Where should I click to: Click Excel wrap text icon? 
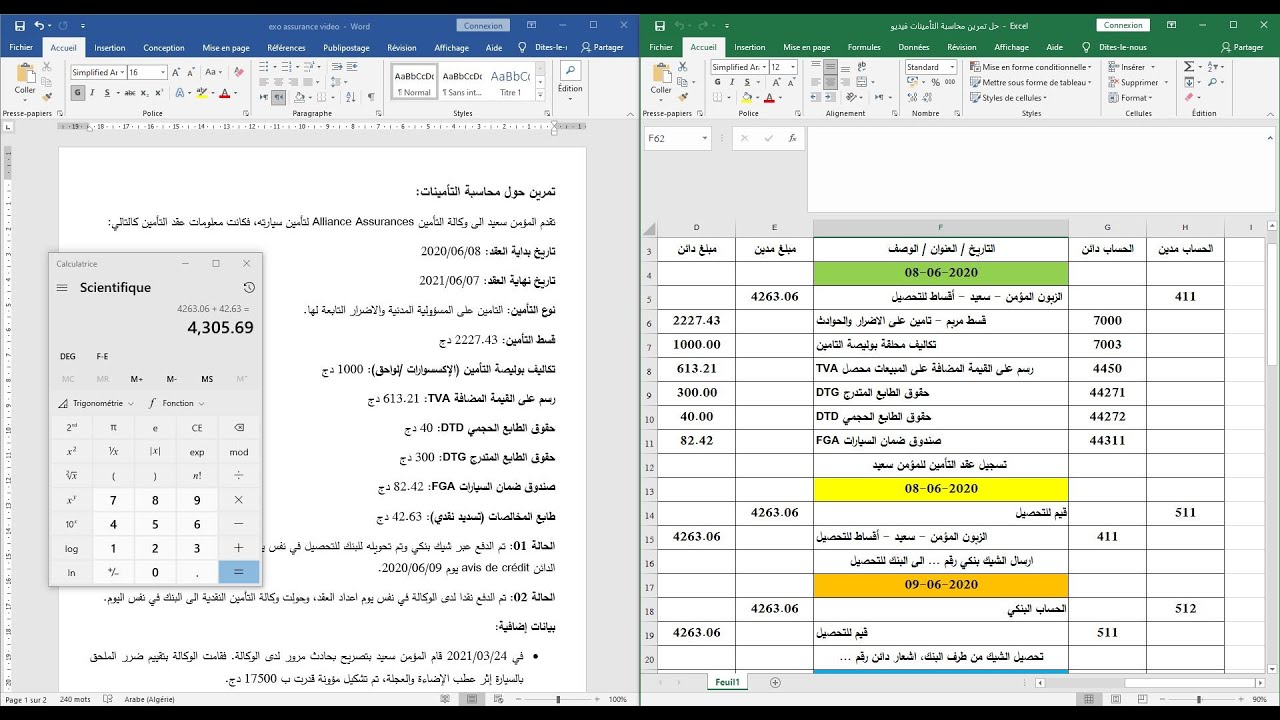point(862,66)
